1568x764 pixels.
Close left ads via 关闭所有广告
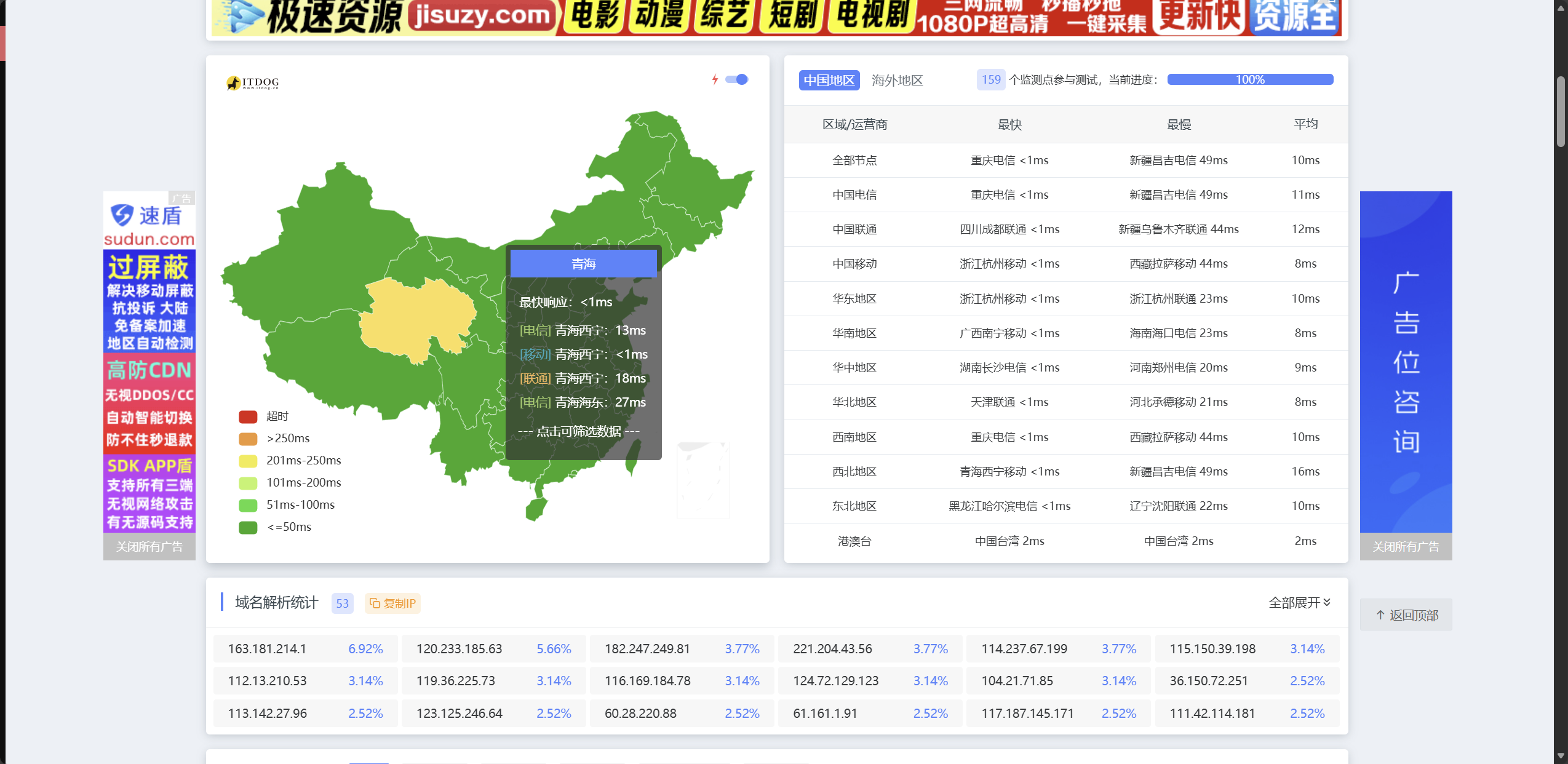pyautogui.click(x=149, y=546)
